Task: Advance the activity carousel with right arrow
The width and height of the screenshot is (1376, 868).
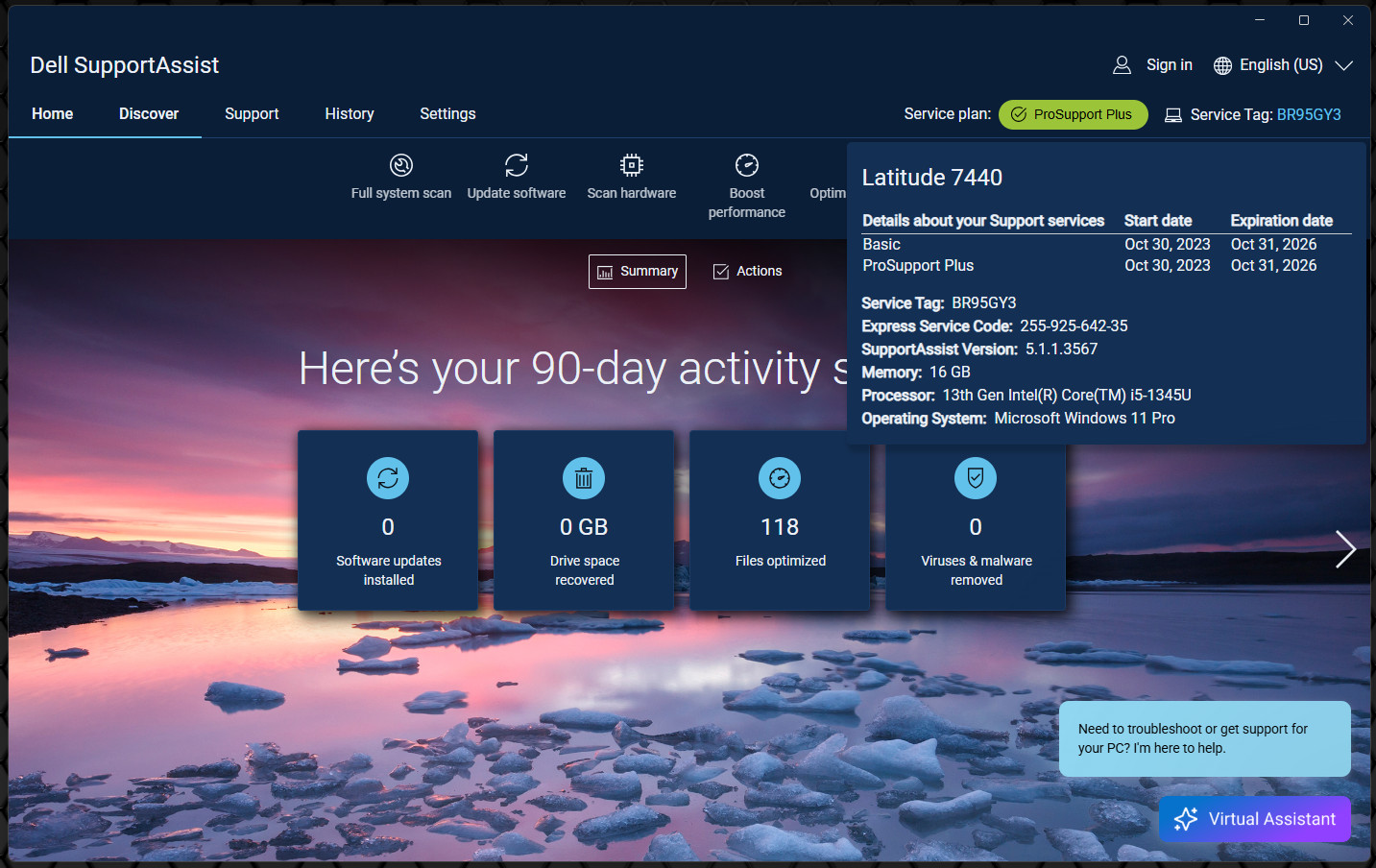Action: 1345,549
